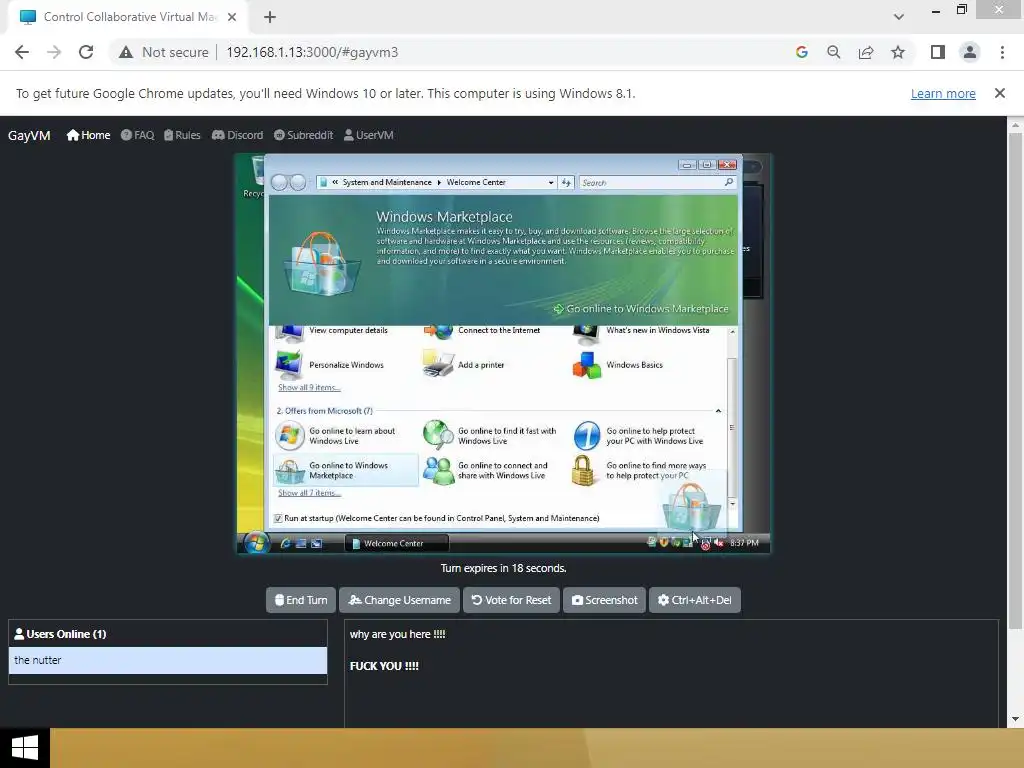Open a new browser tab
Viewport: 1024px width, 768px height.
(x=270, y=17)
